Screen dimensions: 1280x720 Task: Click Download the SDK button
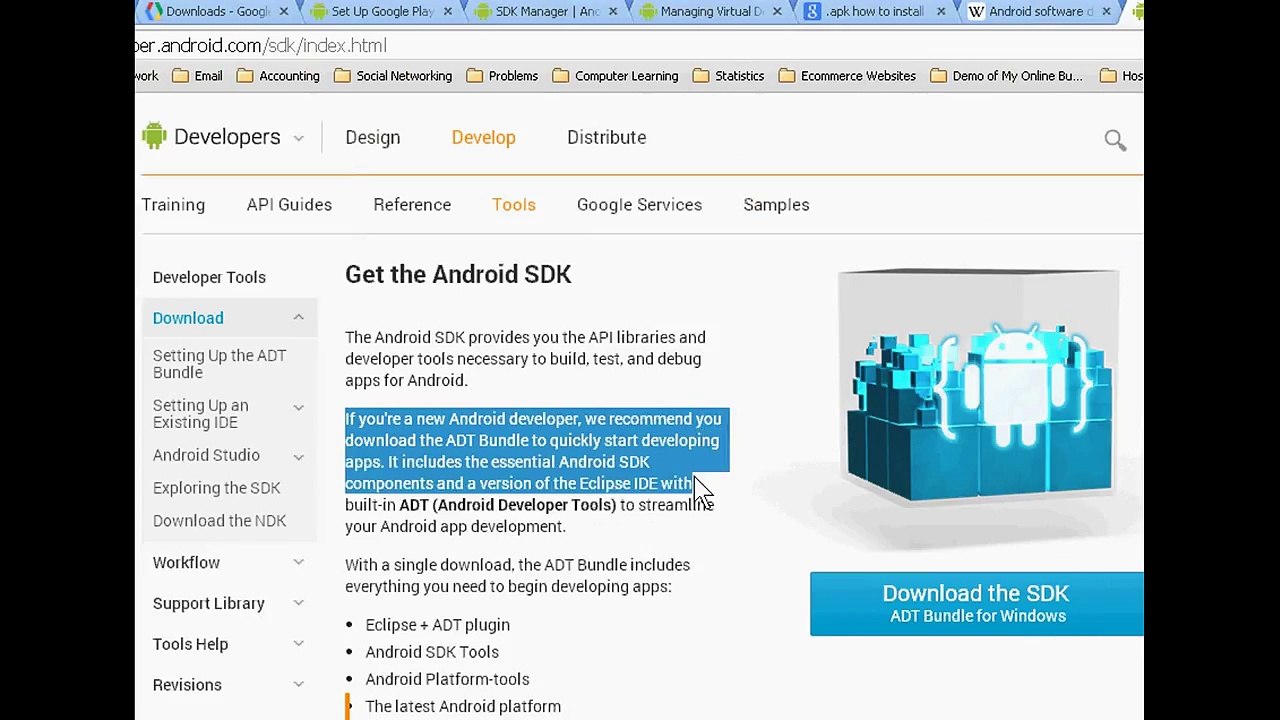976,604
